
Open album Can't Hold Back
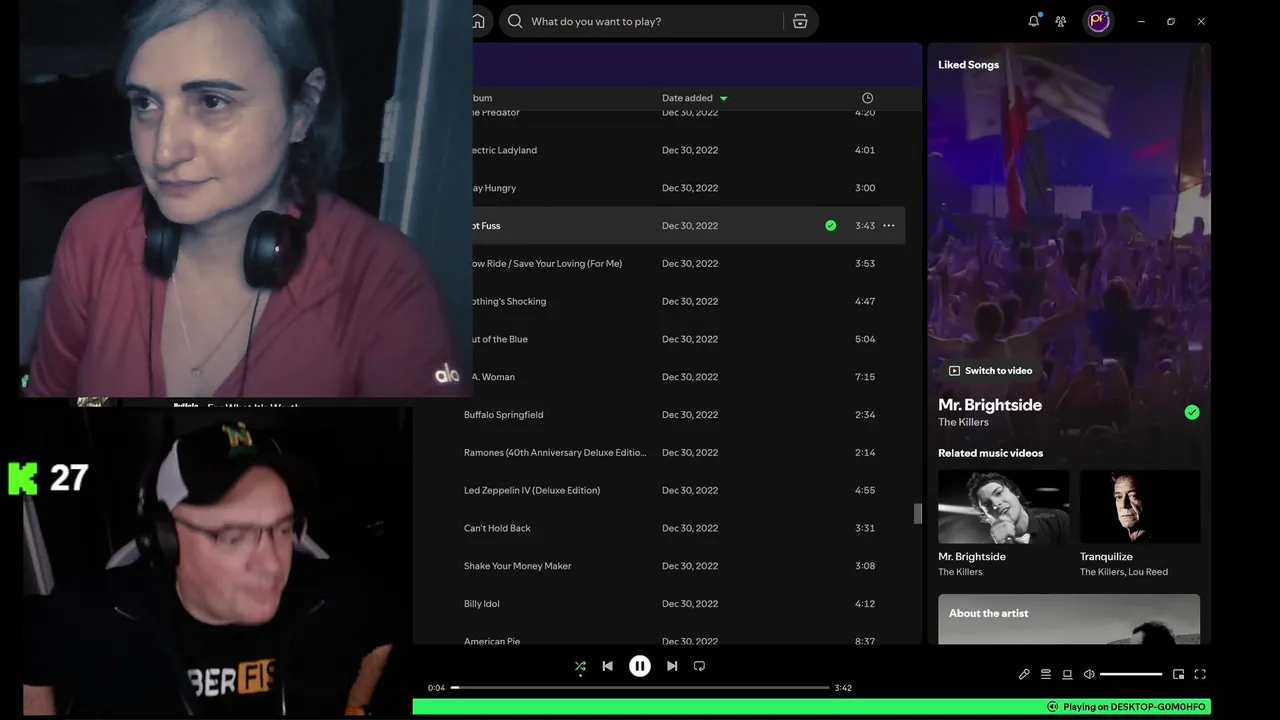click(497, 528)
